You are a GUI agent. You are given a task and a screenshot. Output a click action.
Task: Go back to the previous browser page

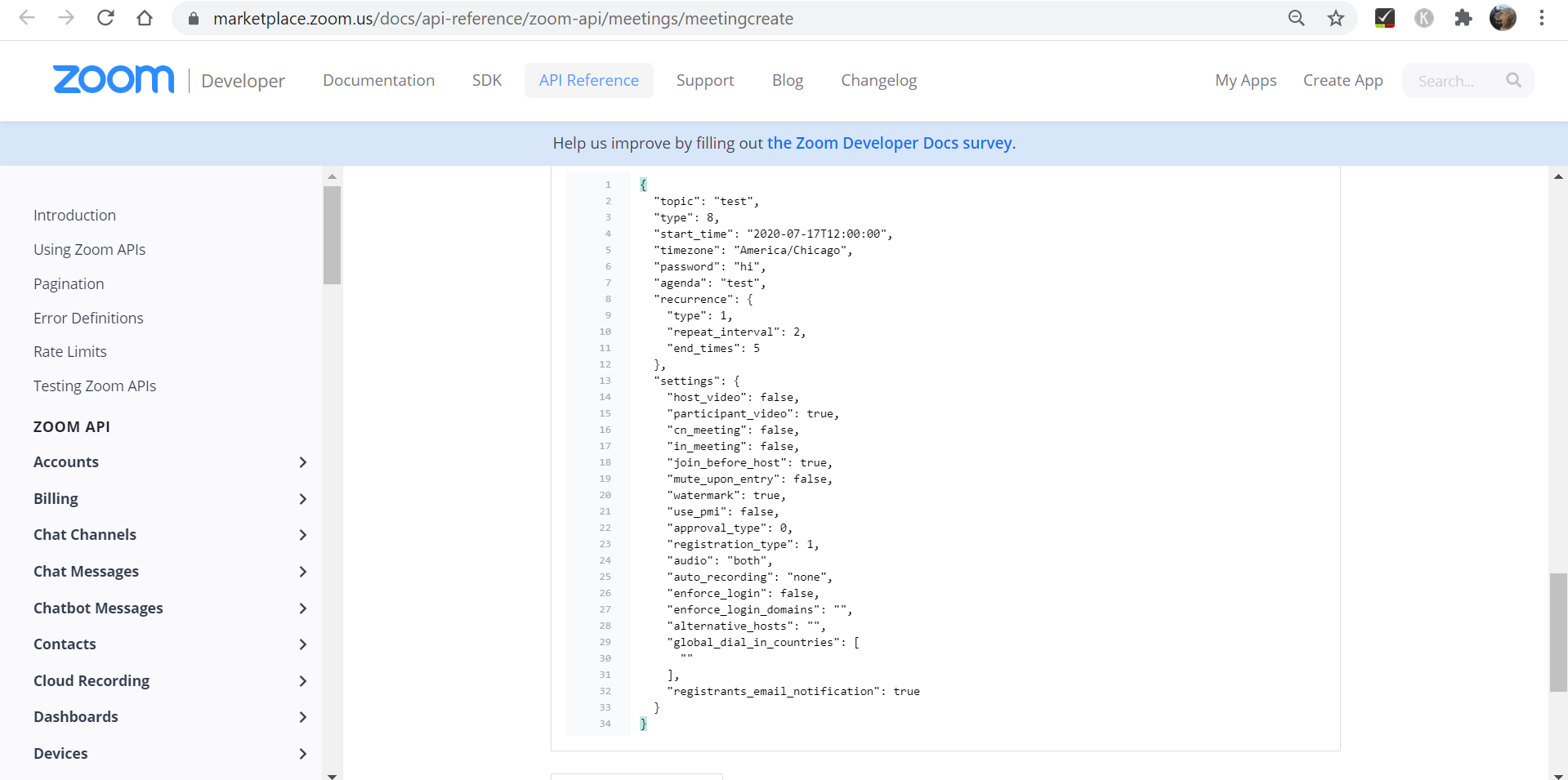(x=27, y=18)
